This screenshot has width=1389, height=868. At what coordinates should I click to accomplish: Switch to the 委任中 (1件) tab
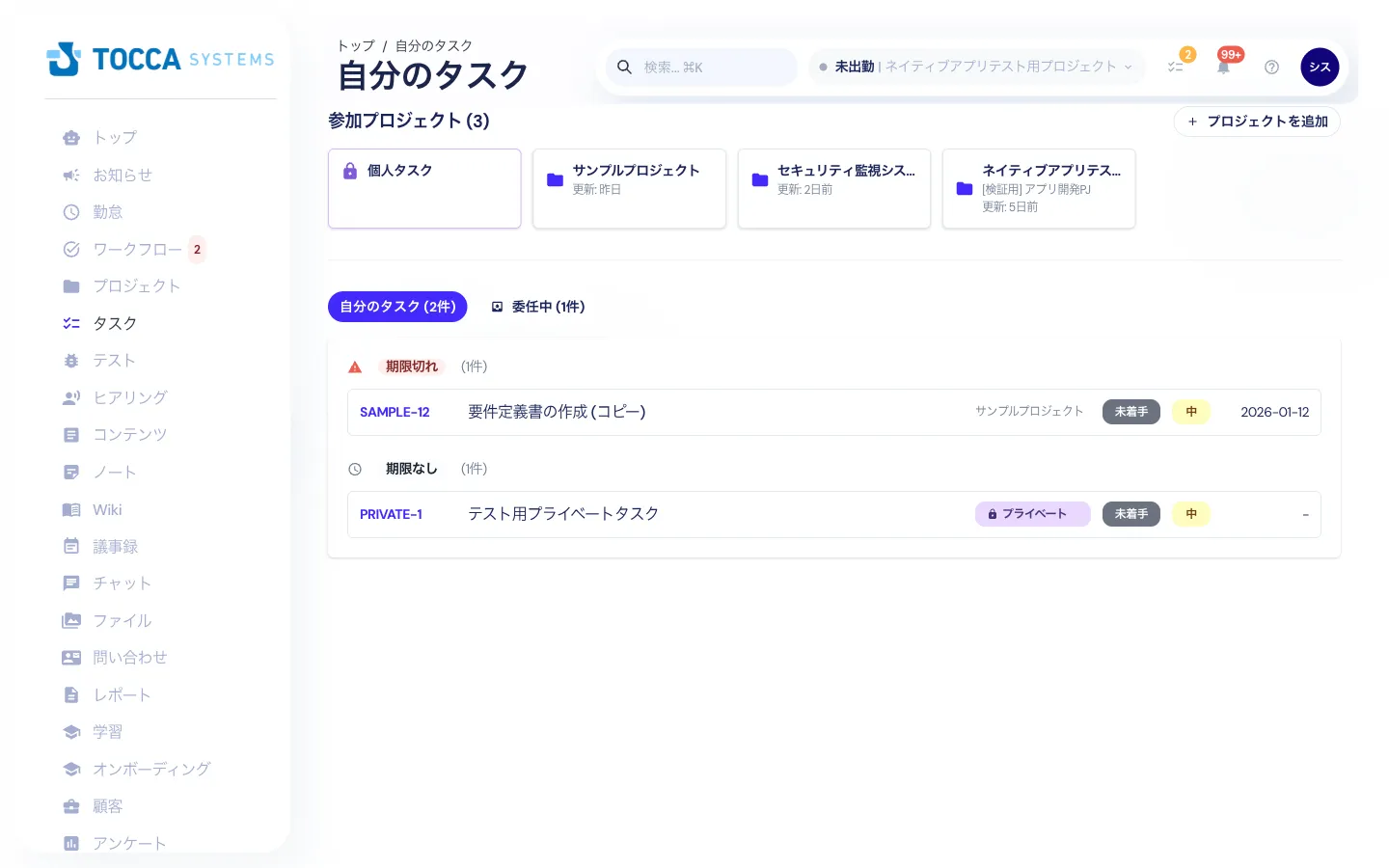click(x=538, y=307)
